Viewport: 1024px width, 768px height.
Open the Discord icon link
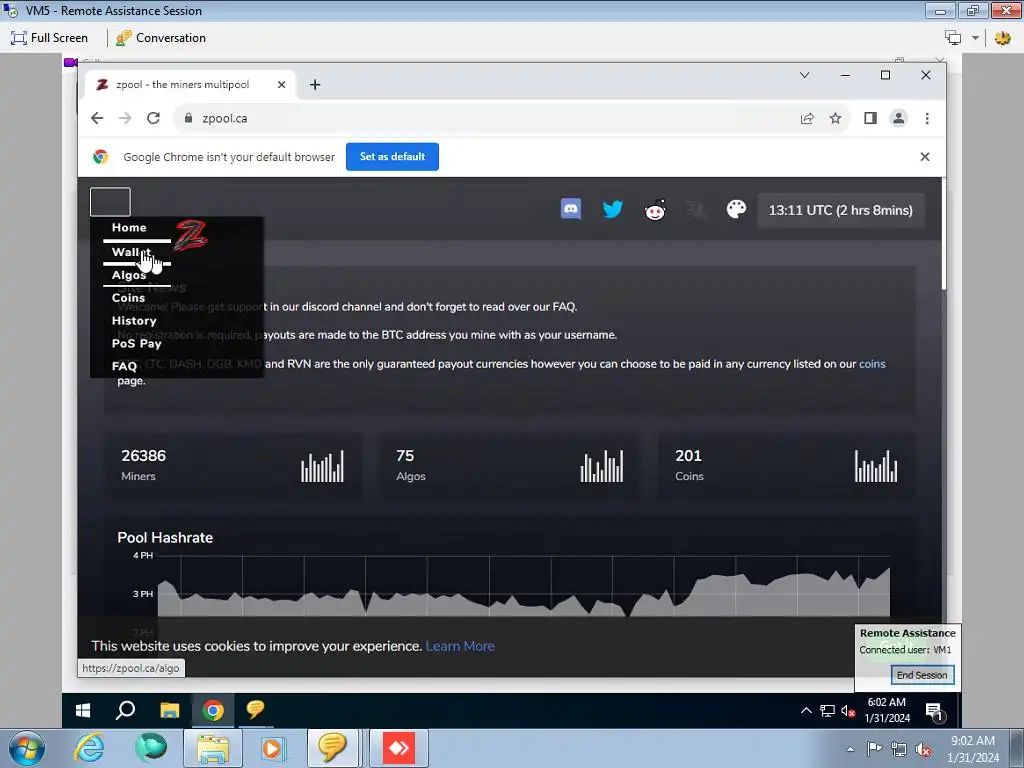571,210
